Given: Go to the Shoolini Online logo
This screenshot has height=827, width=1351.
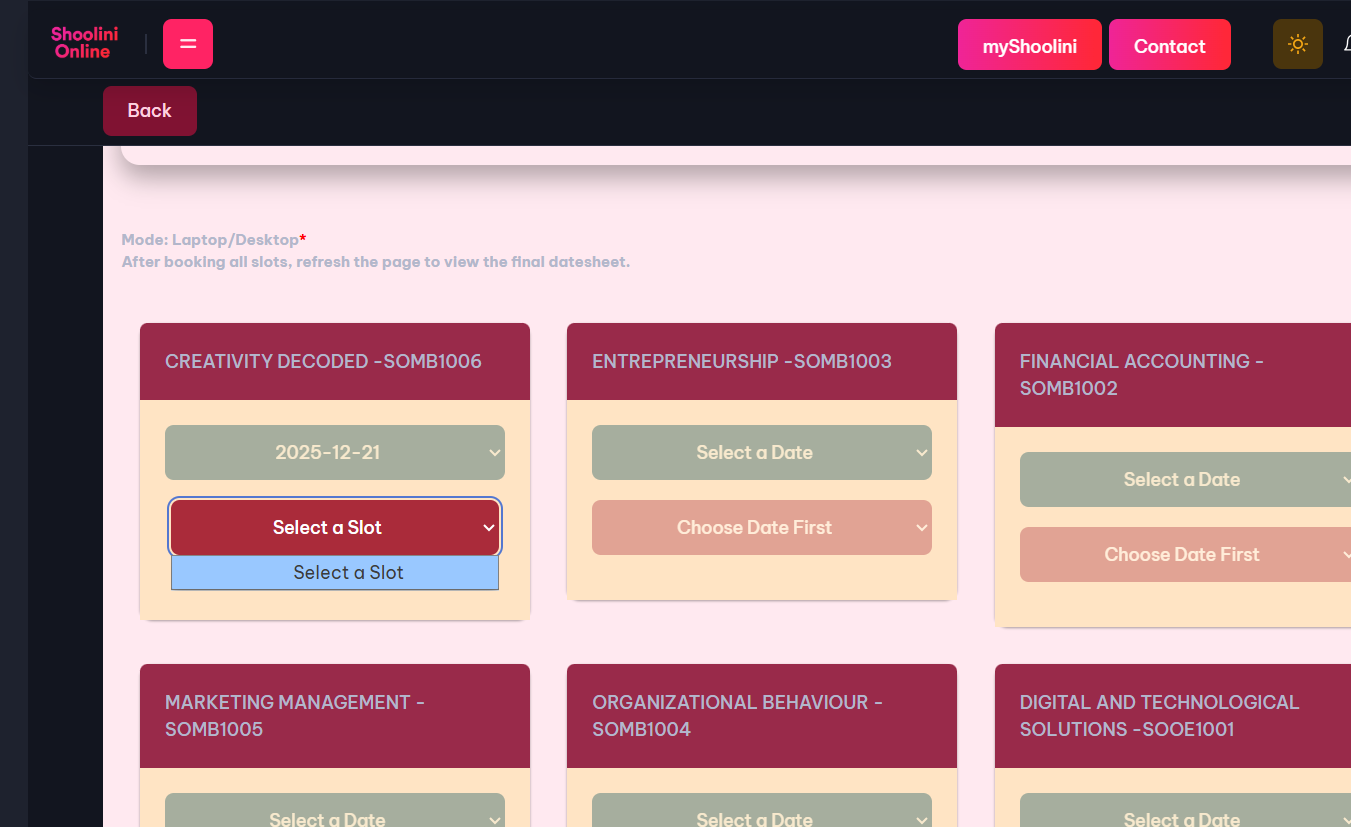Looking at the screenshot, I should pos(84,43).
